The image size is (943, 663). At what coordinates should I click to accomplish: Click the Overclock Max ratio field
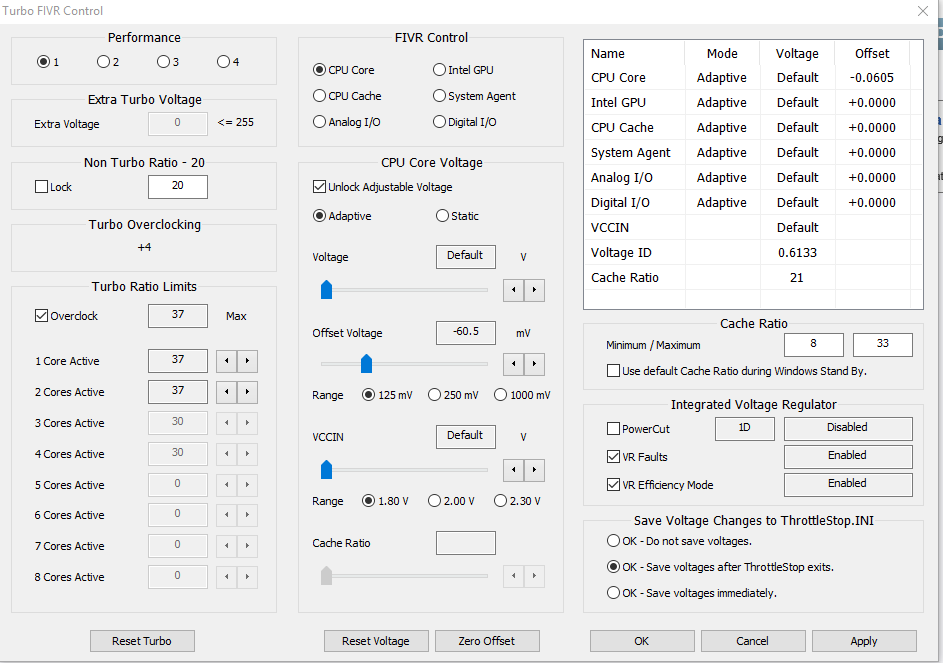click(x=178, y=316)
